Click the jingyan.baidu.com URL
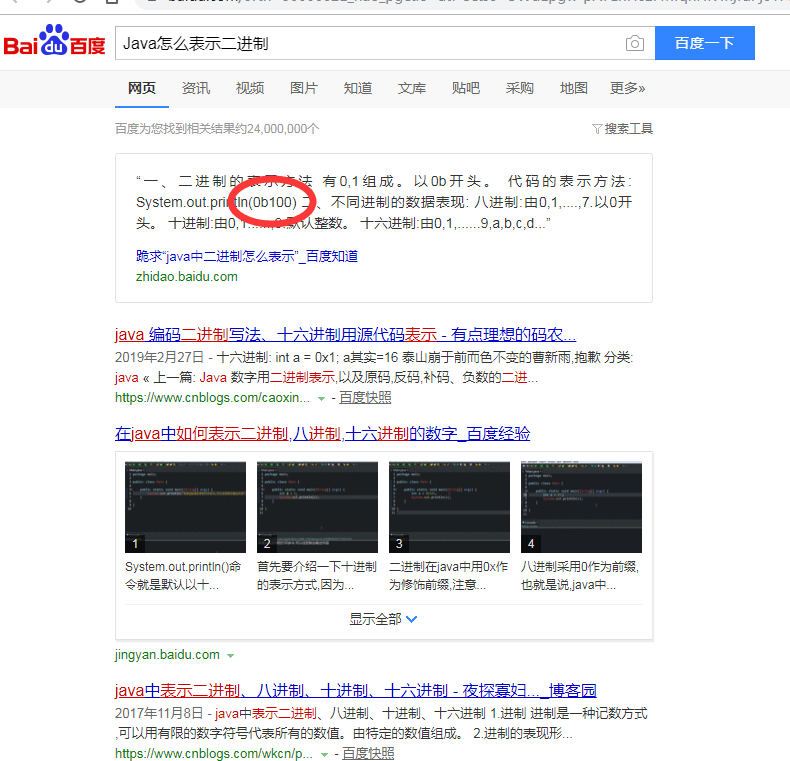Image resolution: width=790 pixels, height=761 pixels. [x=167, y=655]
